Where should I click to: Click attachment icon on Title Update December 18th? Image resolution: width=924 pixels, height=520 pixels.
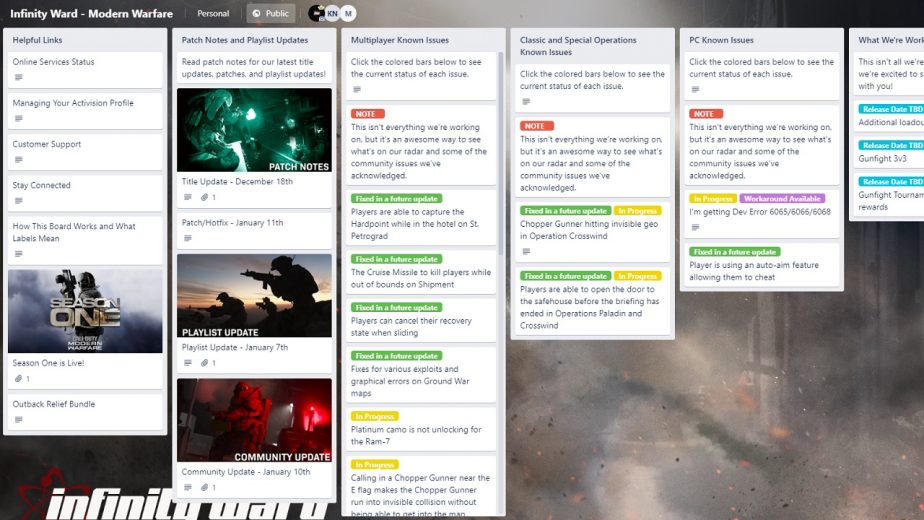click(204, 198)
